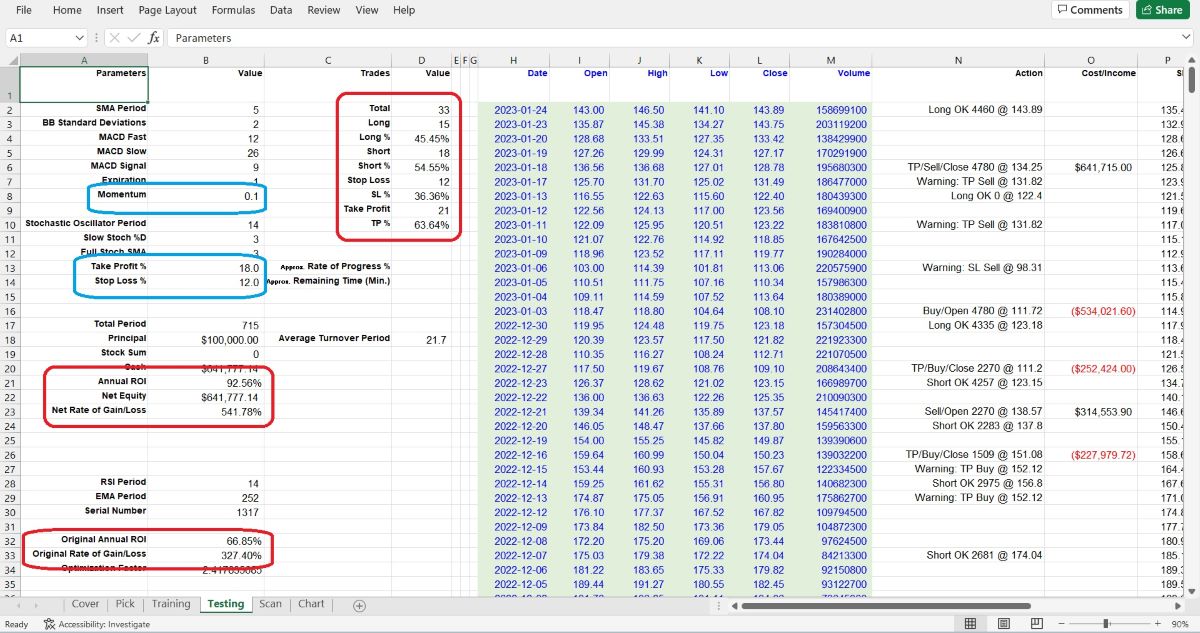
Task: Open the Page Layout ribbon tab
Action: click(168, 10)
